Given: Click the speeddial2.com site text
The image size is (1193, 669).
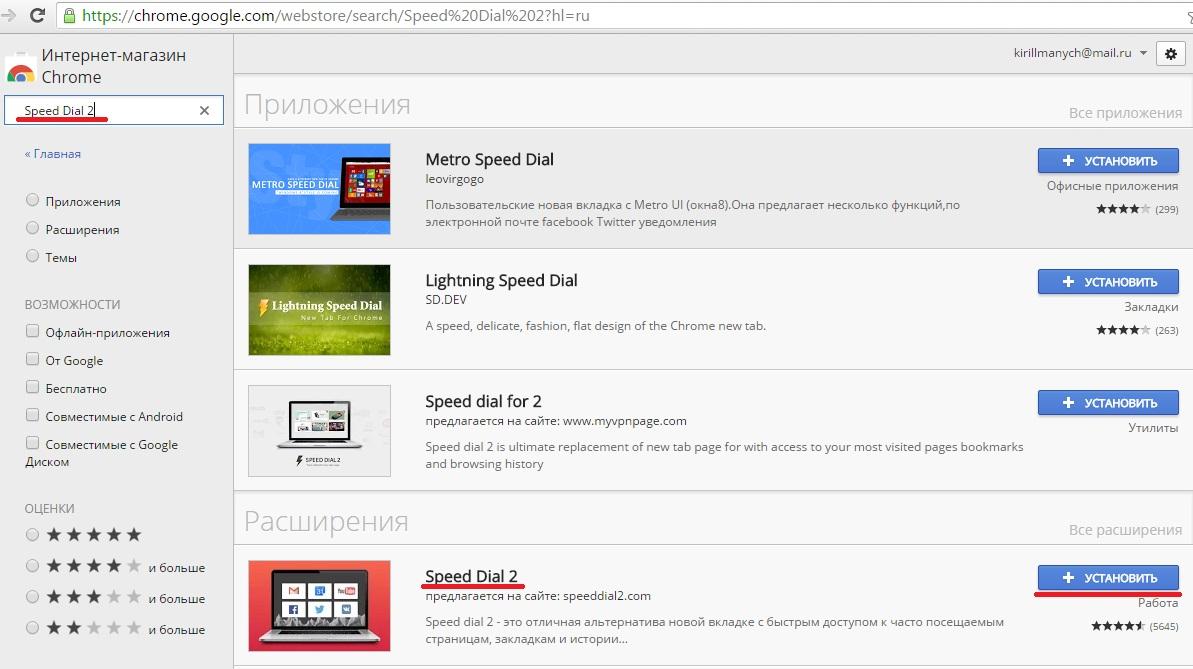Looking at the screenshot, I should coord(607,596).
